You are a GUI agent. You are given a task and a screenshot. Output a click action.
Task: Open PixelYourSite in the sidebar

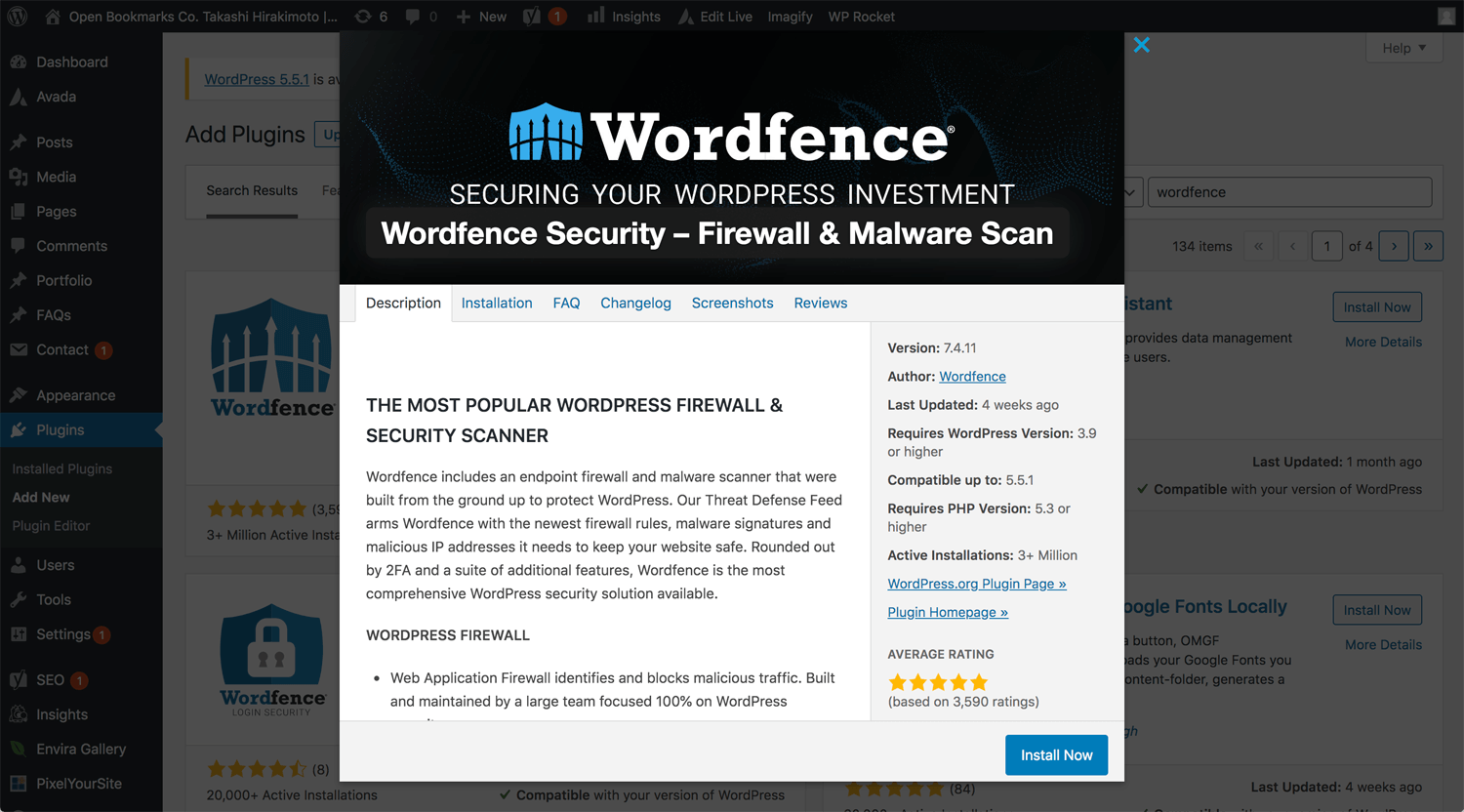[81, 784]
